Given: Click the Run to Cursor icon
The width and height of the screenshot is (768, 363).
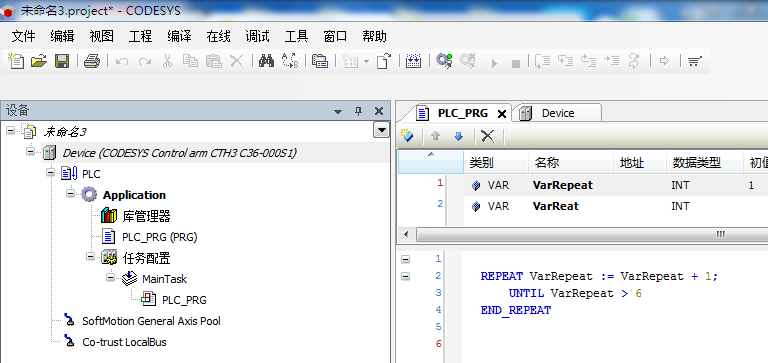Looking at the screenshot, I should click(611, 61).
